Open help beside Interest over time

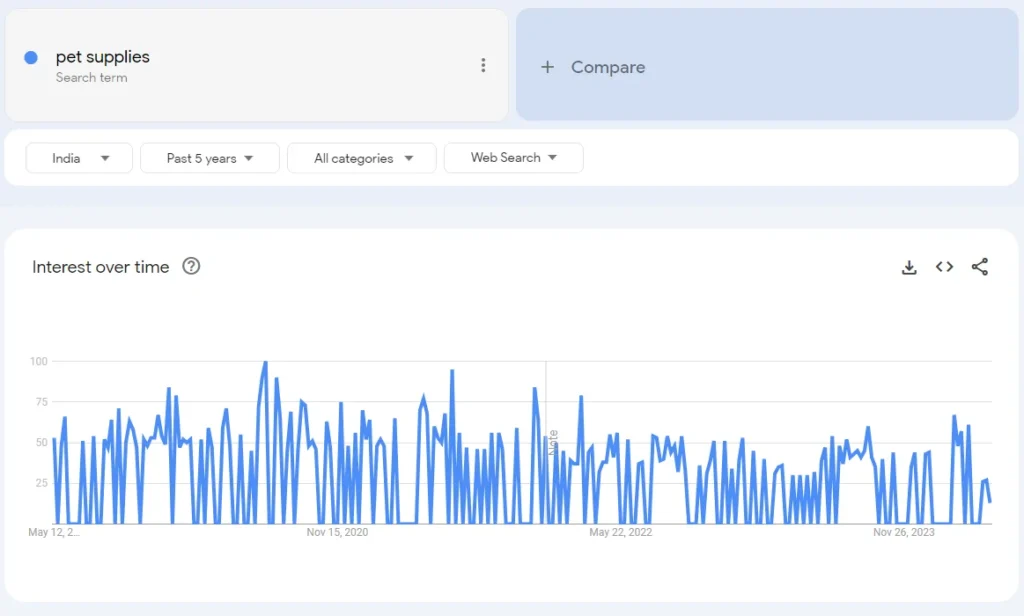tap(191, 266)
